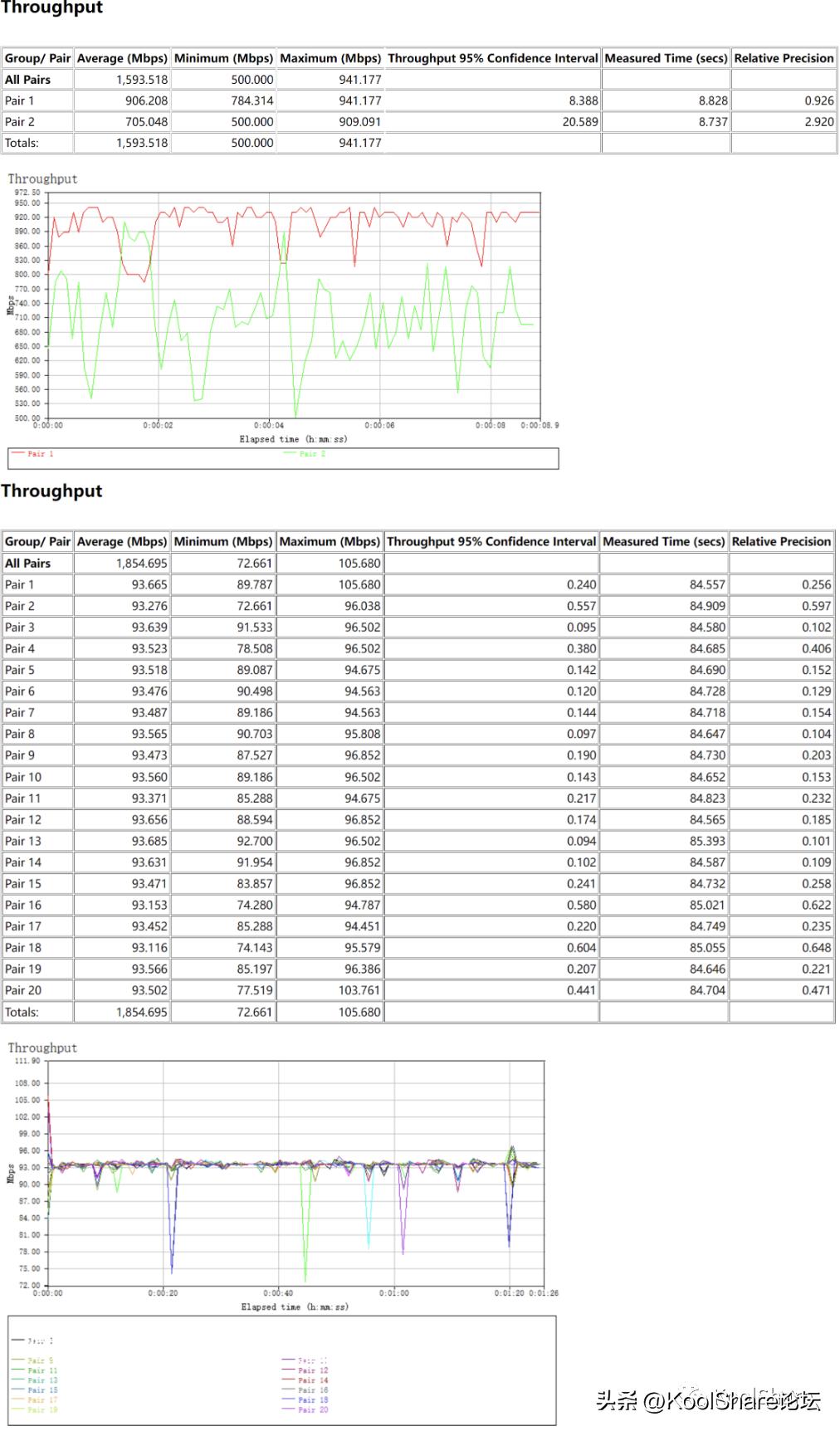Click the Pair 16 legend entry

[x=305, y=1389]
